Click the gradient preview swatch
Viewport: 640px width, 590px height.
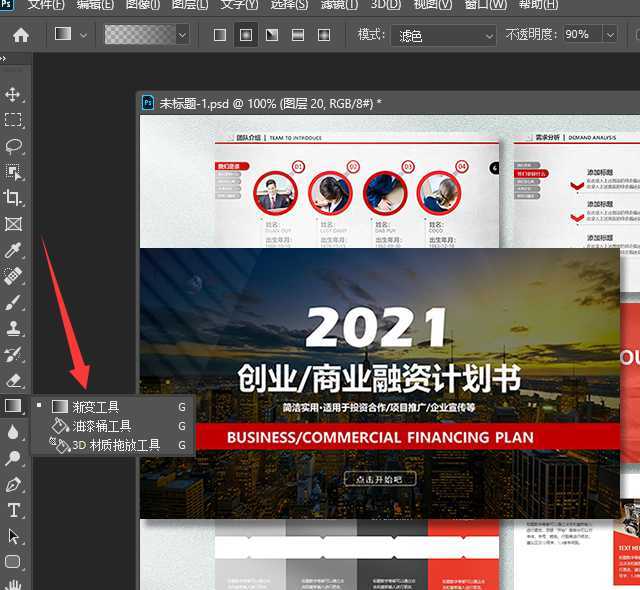tap(140, 35)
